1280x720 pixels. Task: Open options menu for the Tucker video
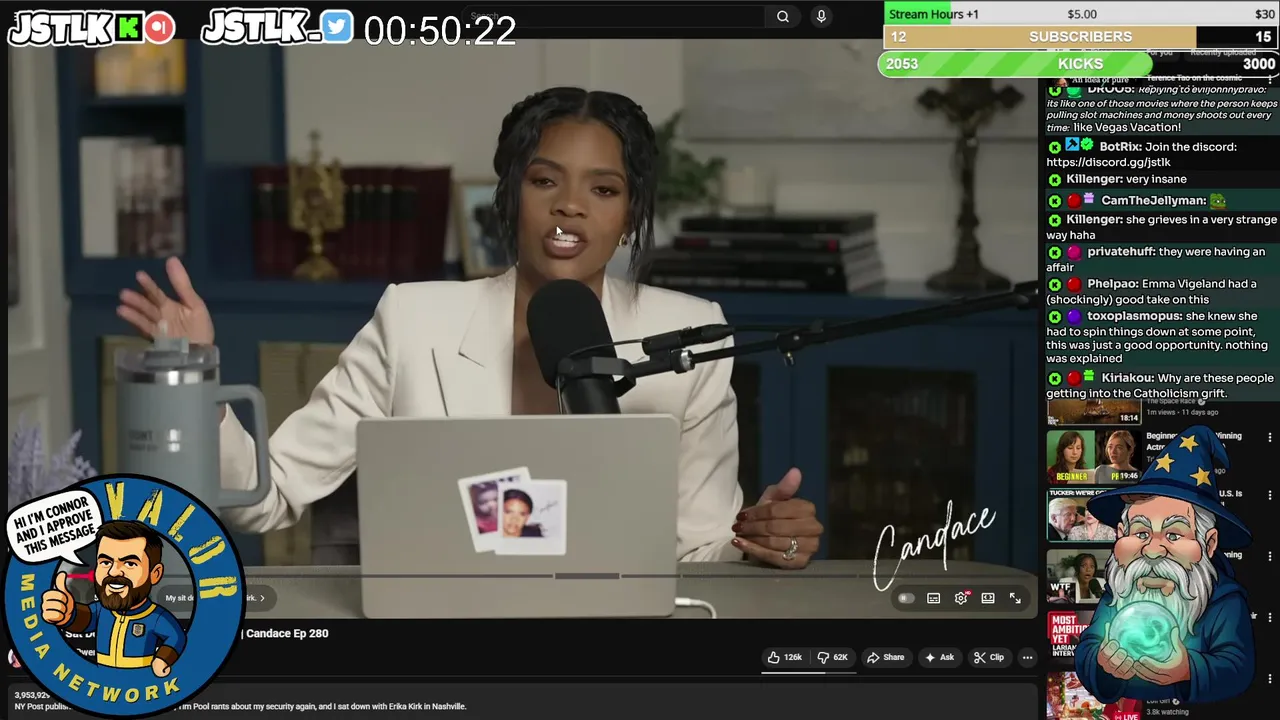(1270, 496)
